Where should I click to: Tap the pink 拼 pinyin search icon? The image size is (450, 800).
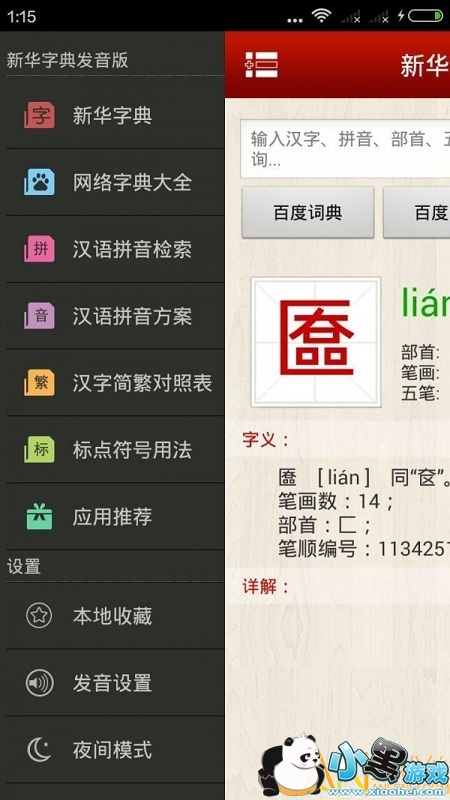click(39, 249)
